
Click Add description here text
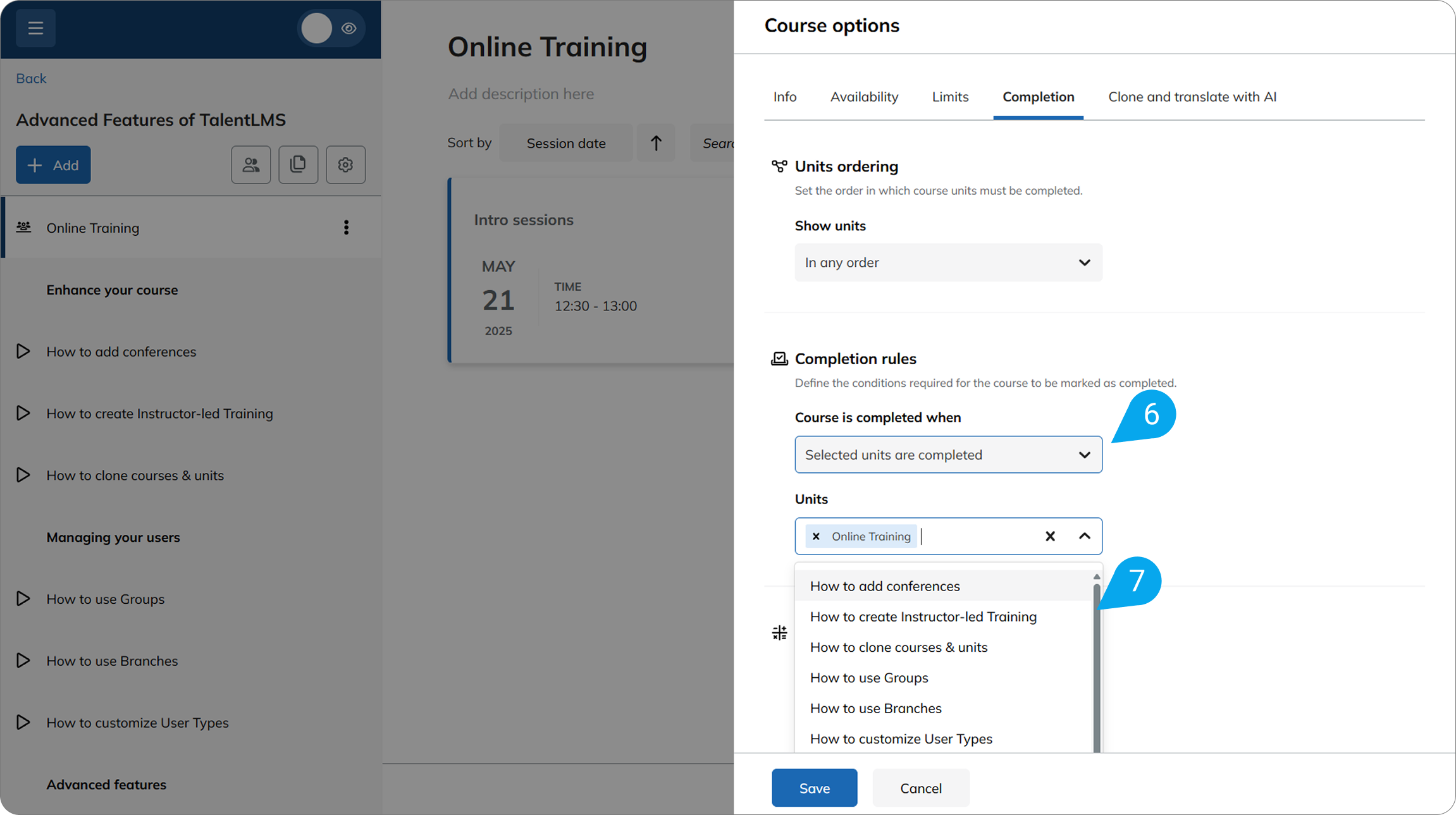tap(521, 94)
